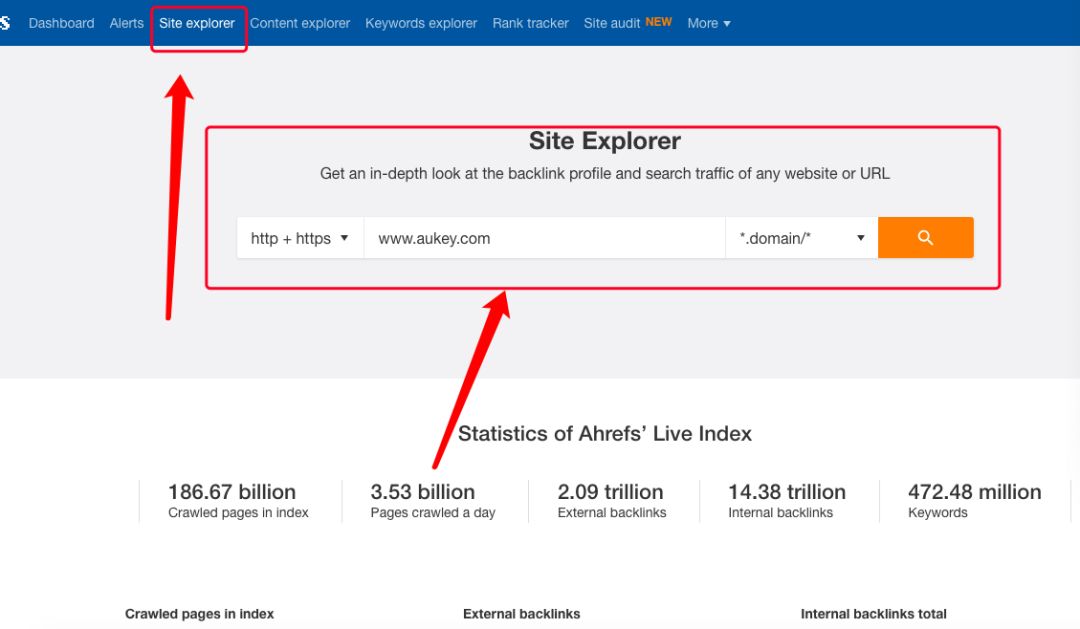Navigate to Rank tracker
The height and width of the screenshot is (629, 1080).
pyautogui.click(x=530, y=23)
